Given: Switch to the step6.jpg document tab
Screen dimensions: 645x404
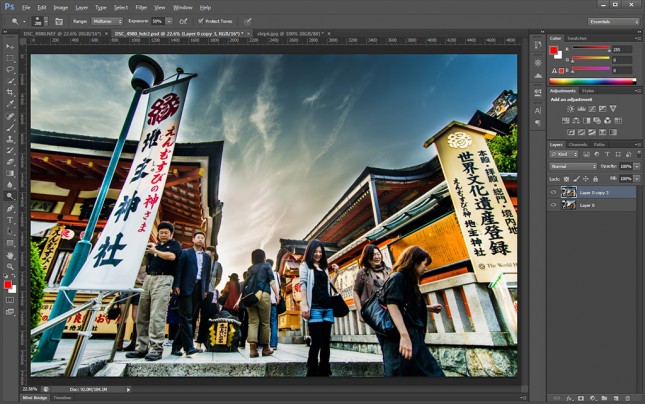Looking at the screenshot, I should (290, 33).
